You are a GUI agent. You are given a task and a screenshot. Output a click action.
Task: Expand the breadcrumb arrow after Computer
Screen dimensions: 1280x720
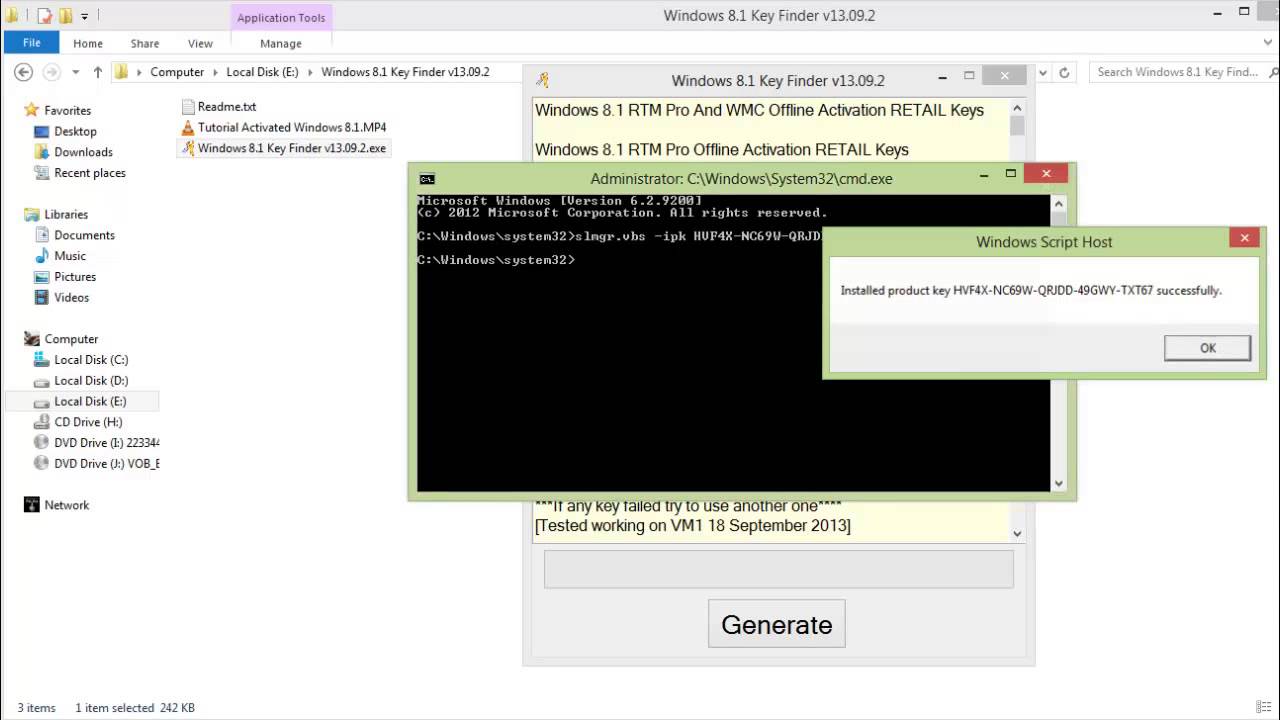[x=215, y=72]
